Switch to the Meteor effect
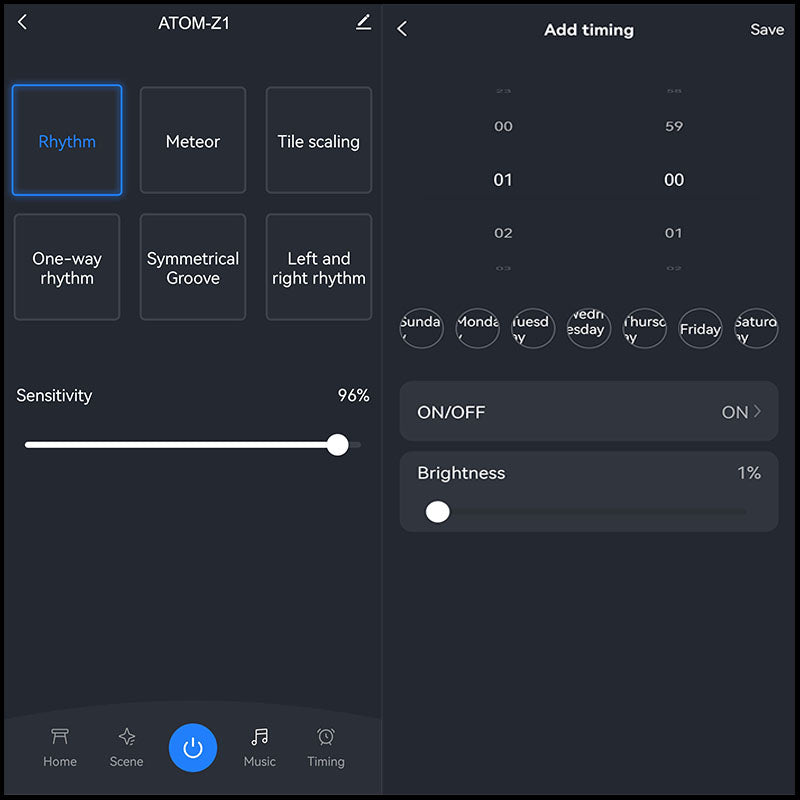The height and width of the screenshot is (800, 800). [192, 140]
